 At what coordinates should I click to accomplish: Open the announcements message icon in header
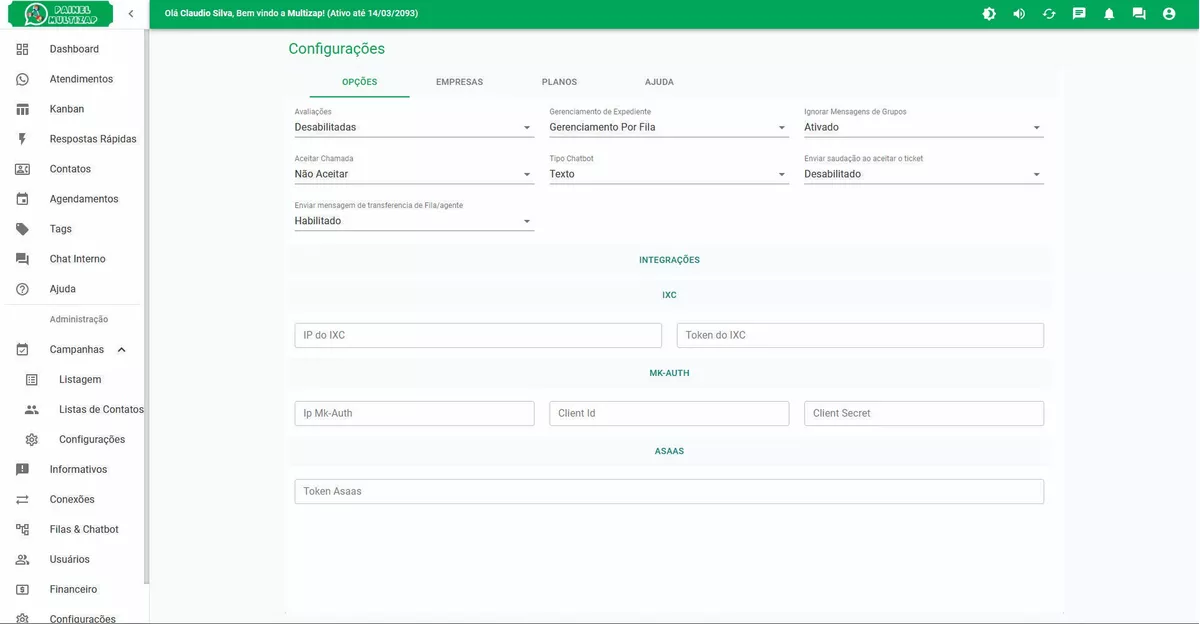pyautogui.click(x=1079, y=14)
